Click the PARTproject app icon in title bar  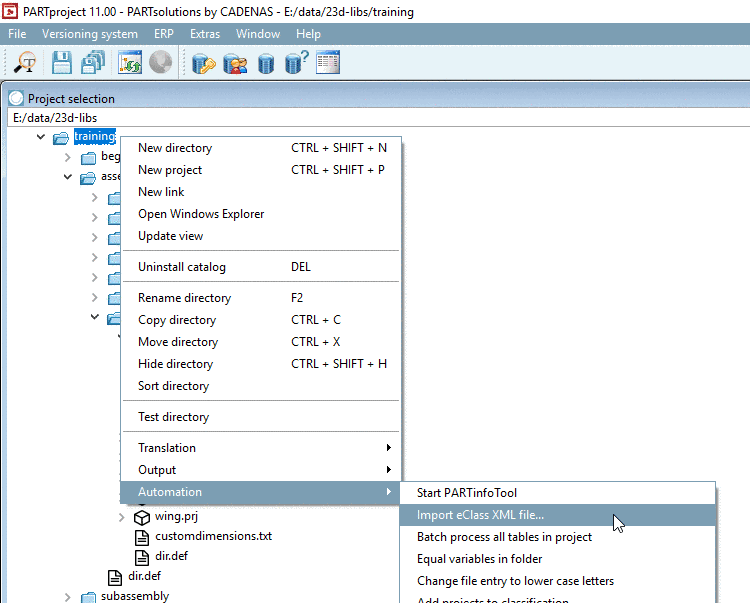click(x=10, y=11)
